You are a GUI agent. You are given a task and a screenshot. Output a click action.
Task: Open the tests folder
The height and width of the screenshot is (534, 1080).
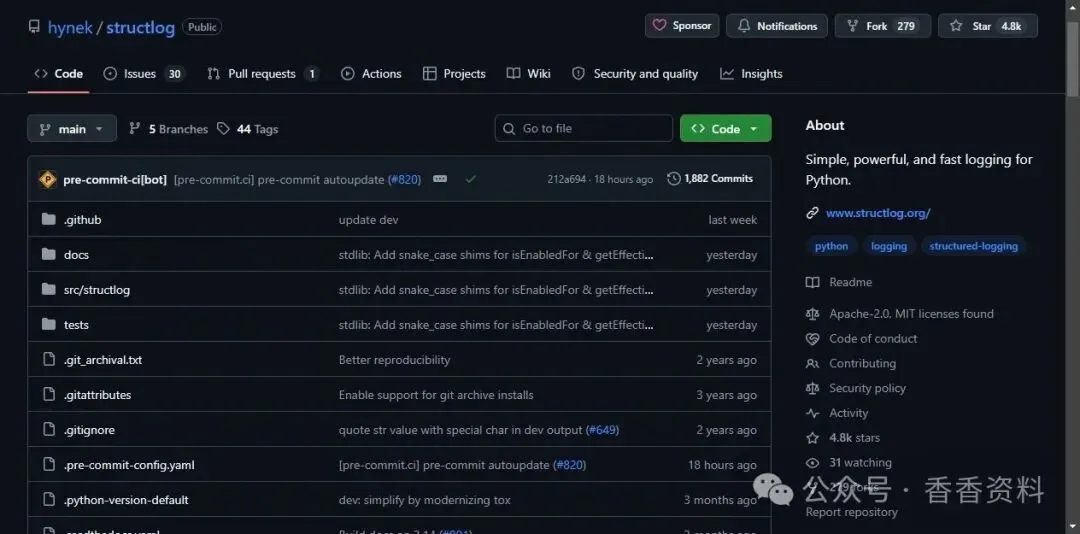(x=76, y=325)
